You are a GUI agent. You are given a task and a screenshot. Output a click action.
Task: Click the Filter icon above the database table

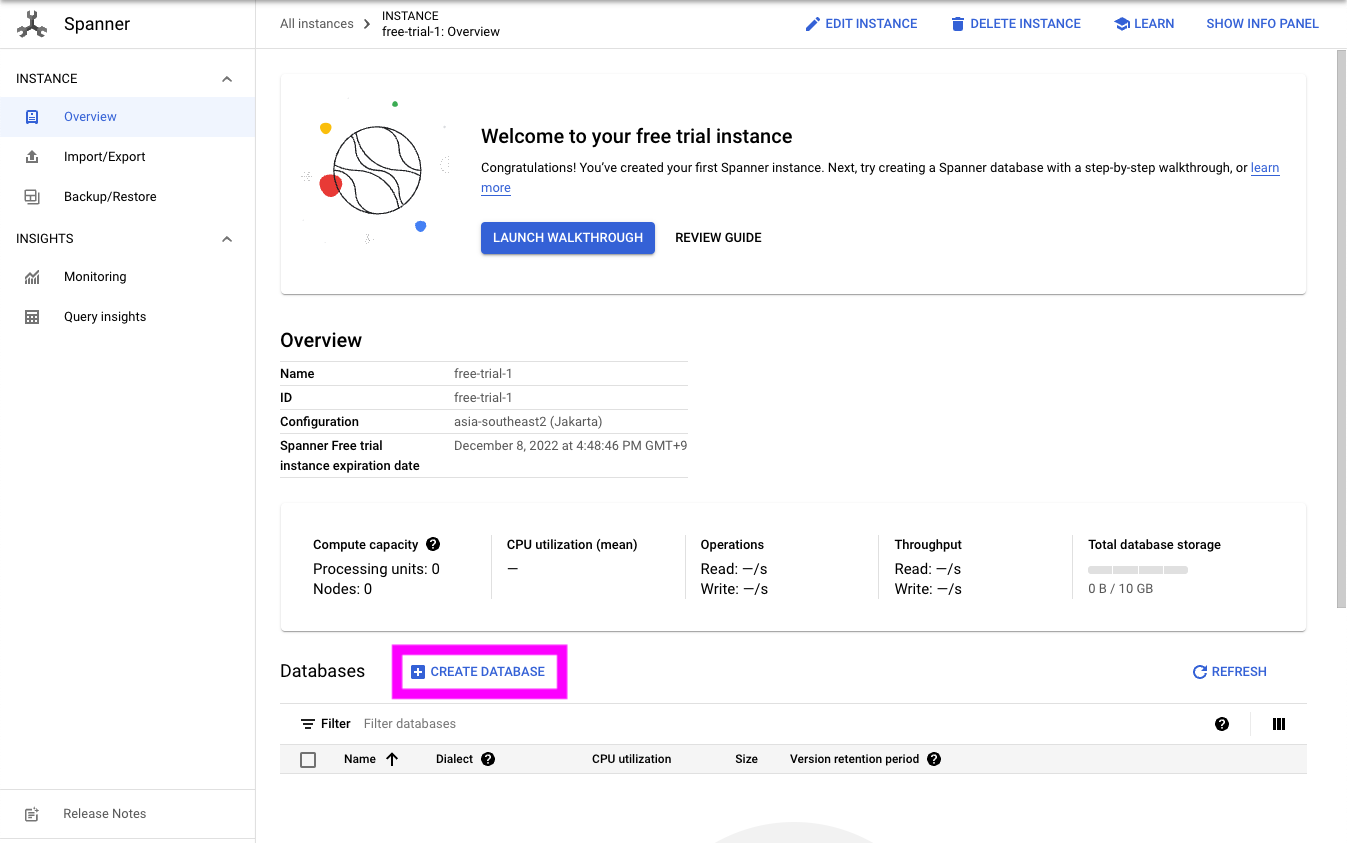coord(308,723)
